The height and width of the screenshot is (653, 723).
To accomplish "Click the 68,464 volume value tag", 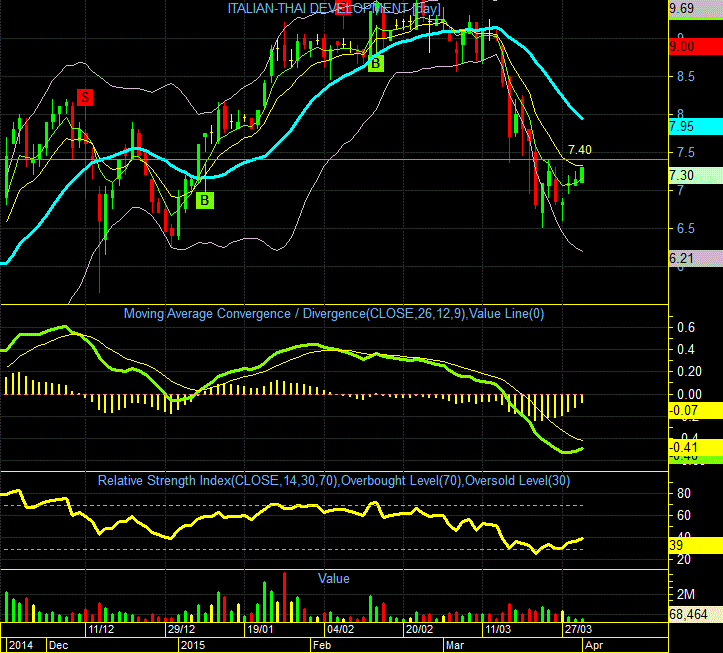I will [696, 614].
